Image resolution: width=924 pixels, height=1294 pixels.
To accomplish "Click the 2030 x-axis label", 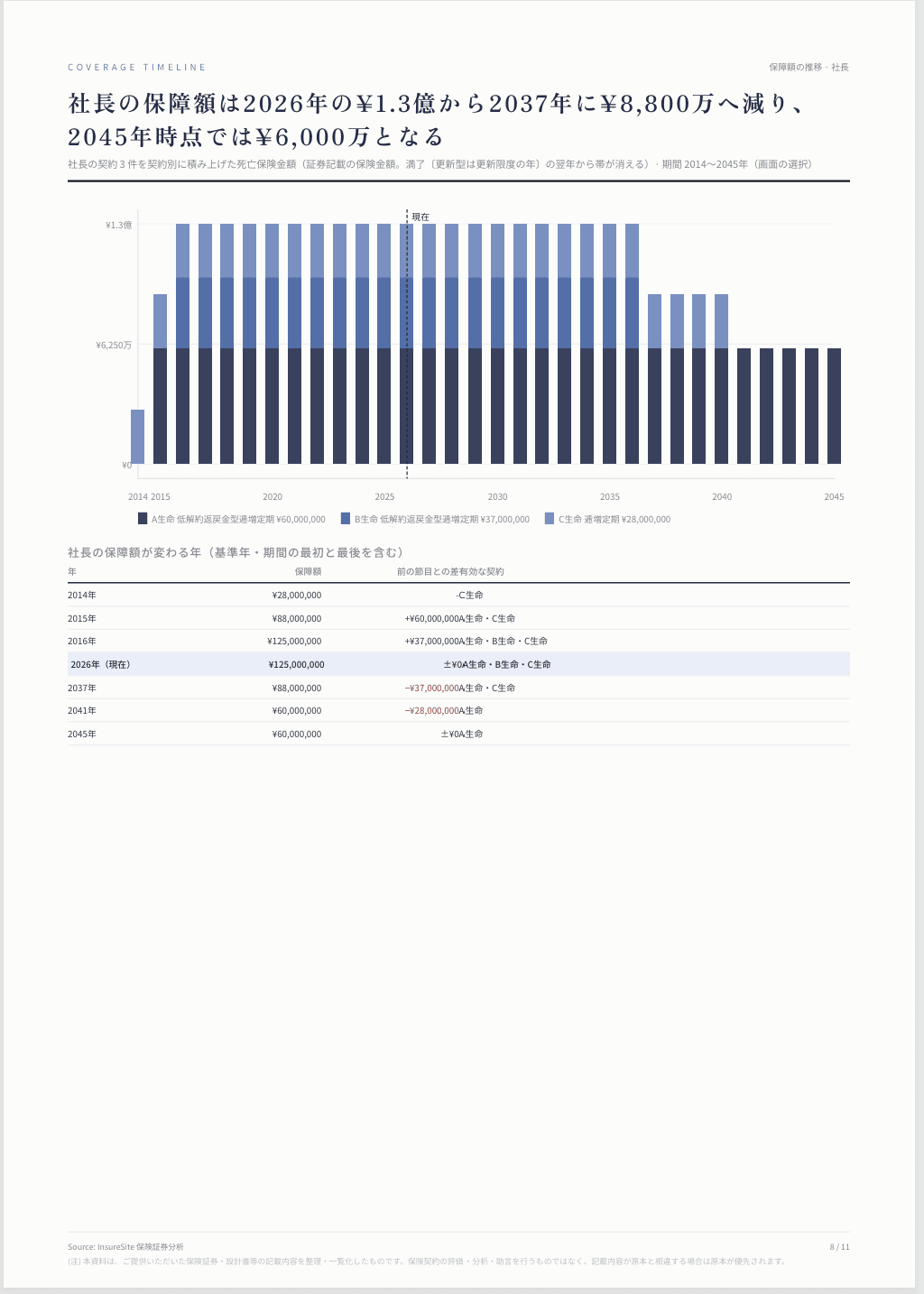I will (497, 497).
